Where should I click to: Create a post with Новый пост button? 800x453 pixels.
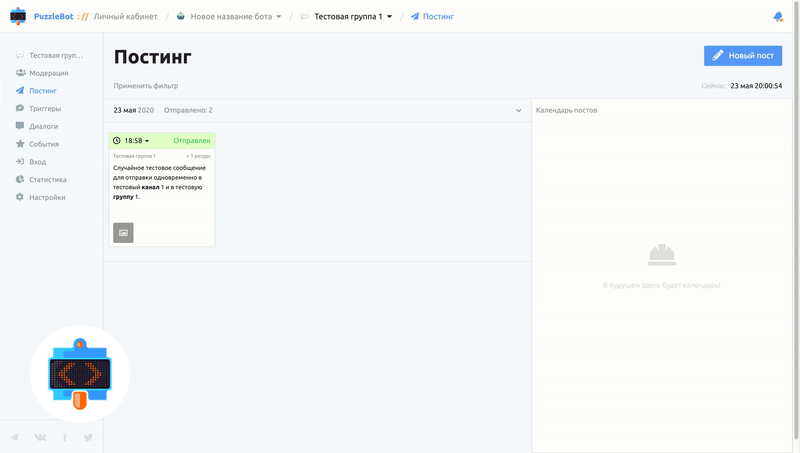743,55
